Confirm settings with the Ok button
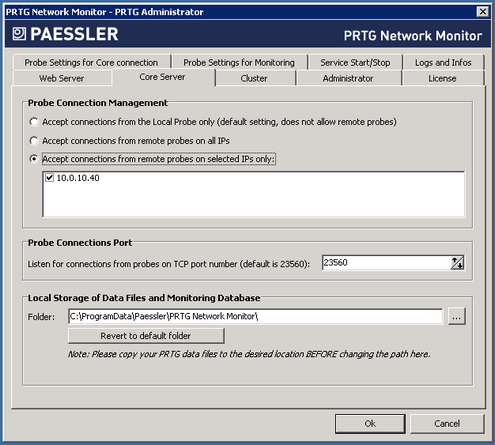 pos(370,423)
